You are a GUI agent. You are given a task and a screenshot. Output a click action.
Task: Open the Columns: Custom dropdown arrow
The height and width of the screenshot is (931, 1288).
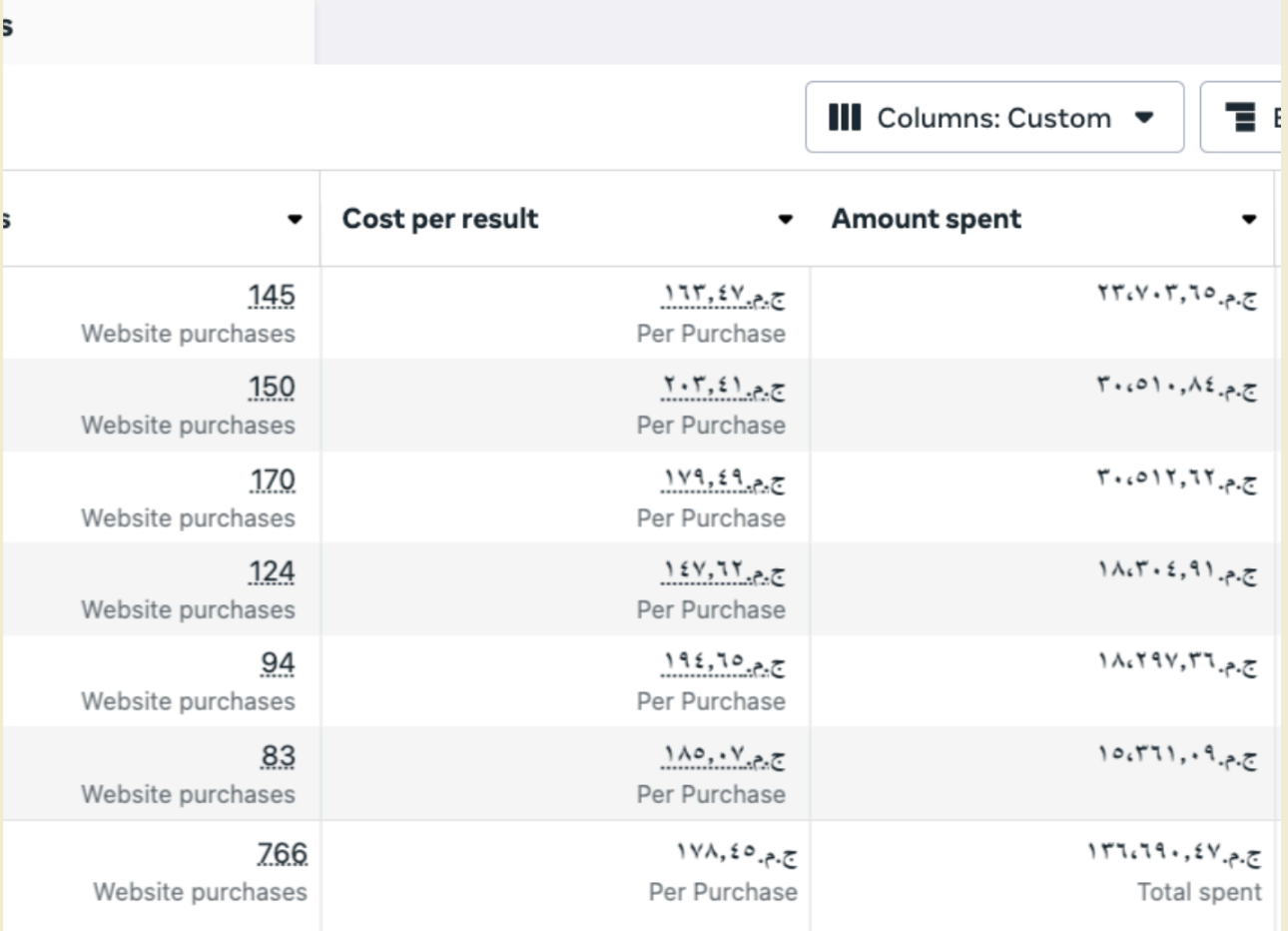[x=1144, y=118]
